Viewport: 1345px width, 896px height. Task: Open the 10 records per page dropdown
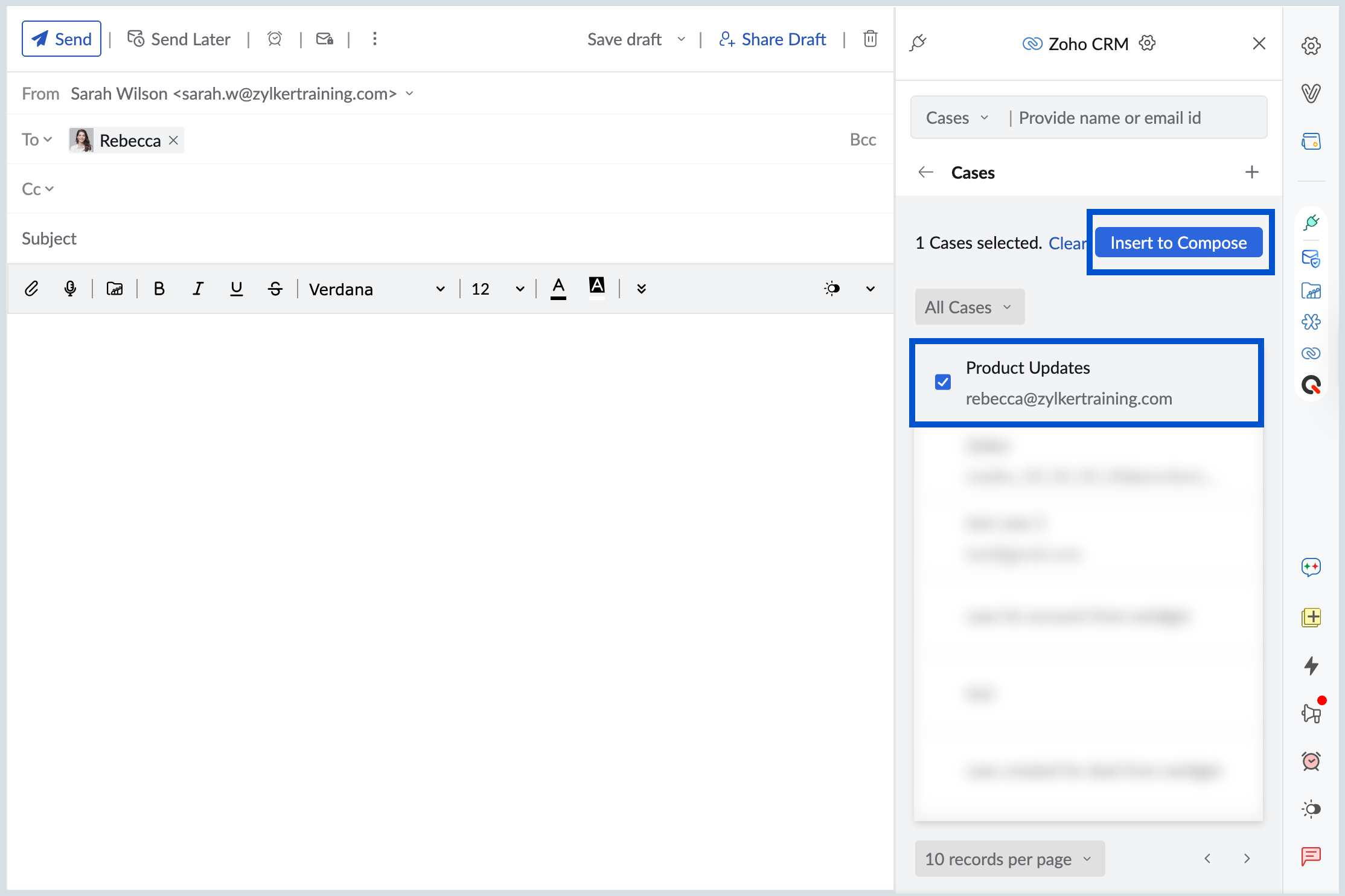pos(1009,859)
